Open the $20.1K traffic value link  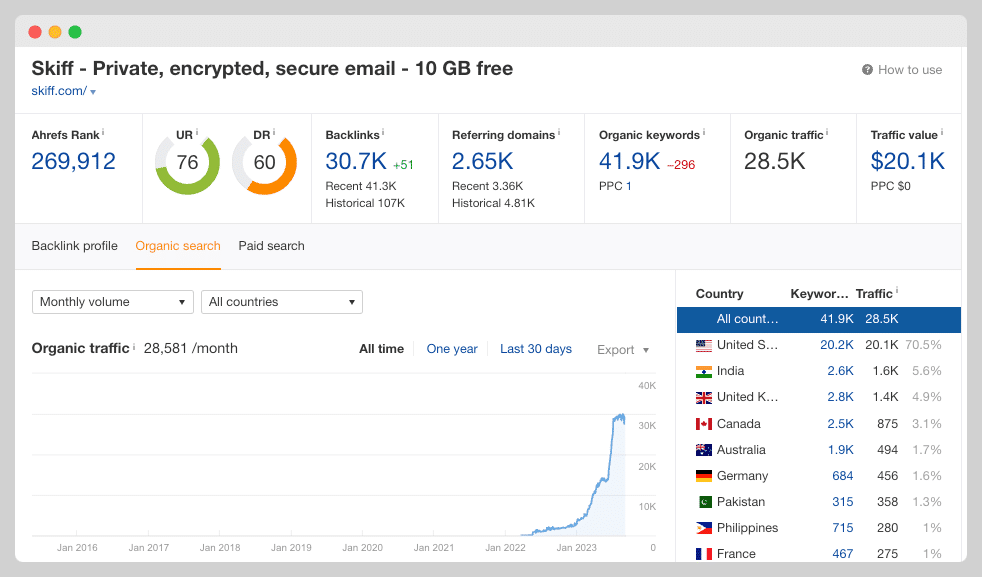point(907,162)
